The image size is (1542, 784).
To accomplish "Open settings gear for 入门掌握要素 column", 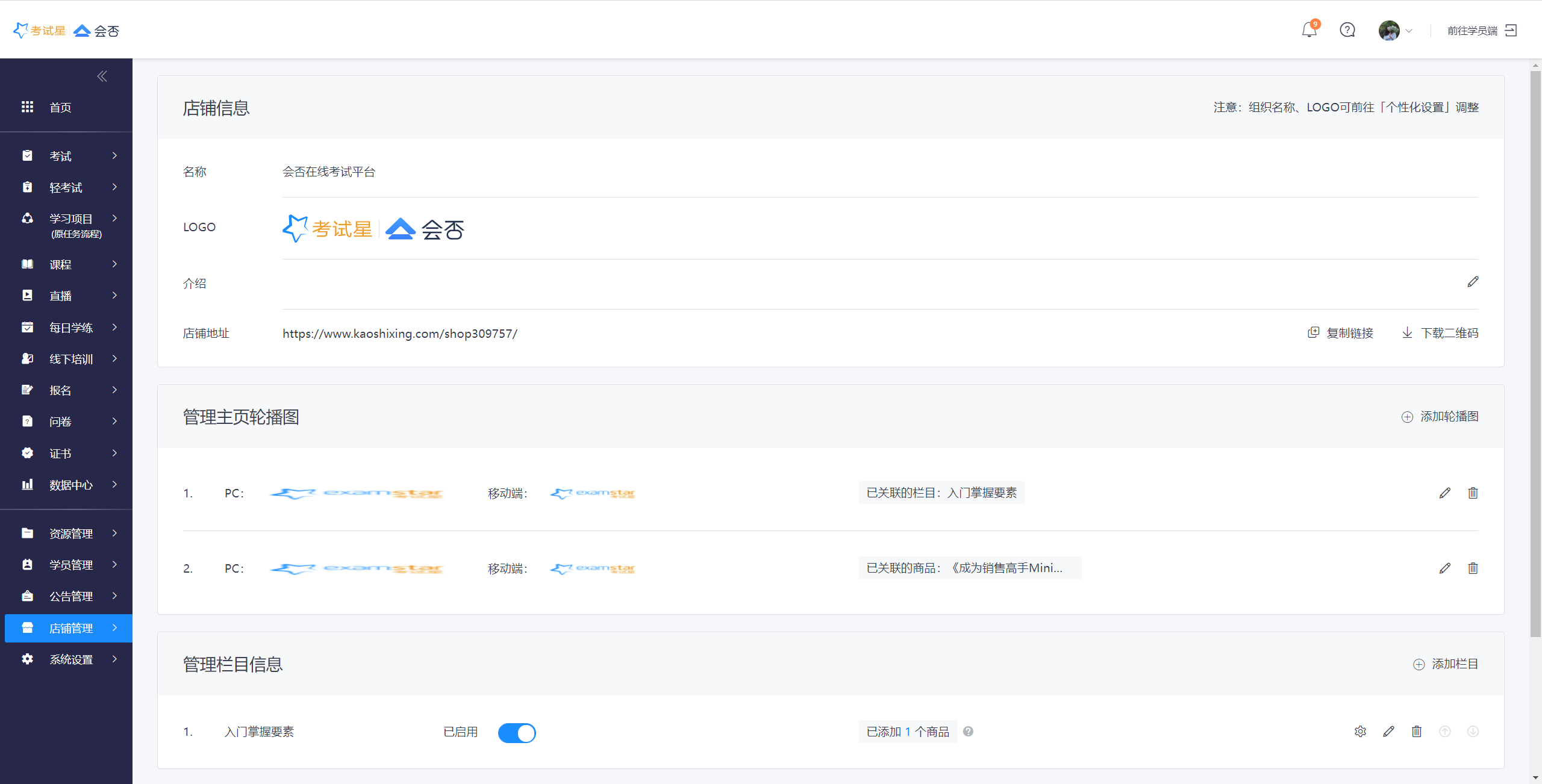I will click(1360, 732).
